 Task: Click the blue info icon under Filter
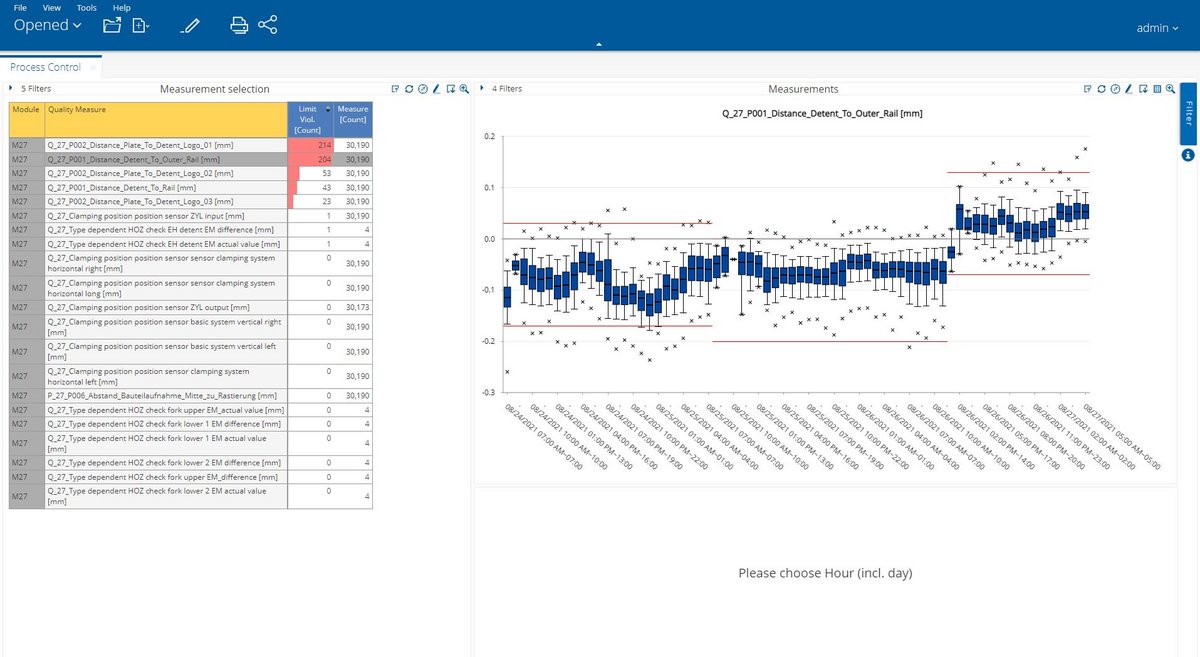point(1188,155)
